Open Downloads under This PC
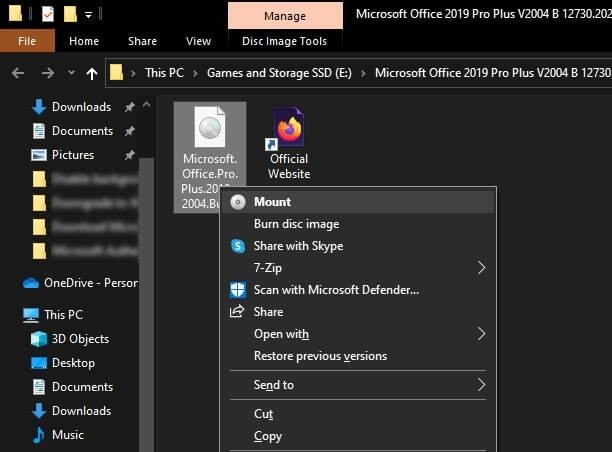 click(x=81, y=411)
